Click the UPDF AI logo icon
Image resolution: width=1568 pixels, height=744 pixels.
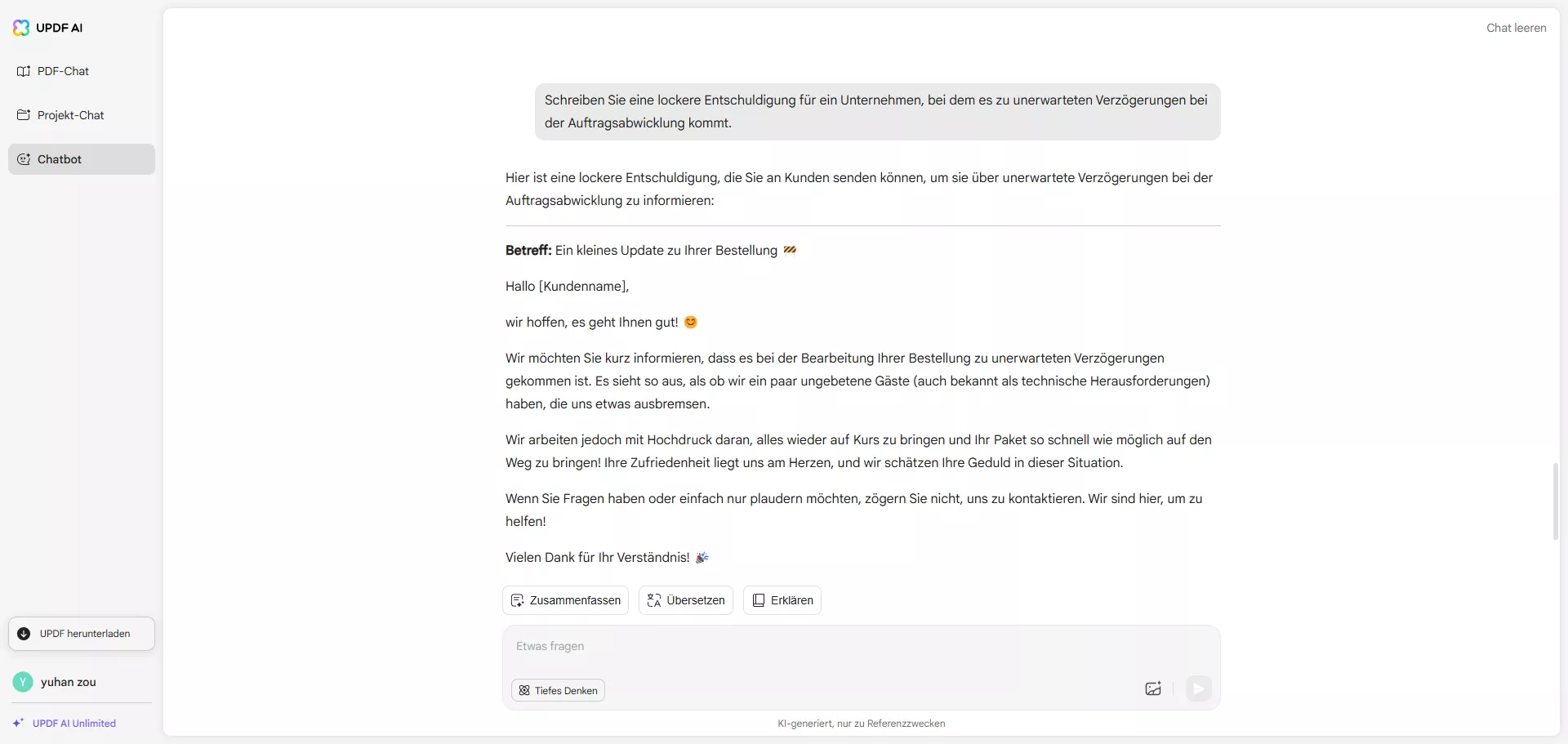click(21, 28)
